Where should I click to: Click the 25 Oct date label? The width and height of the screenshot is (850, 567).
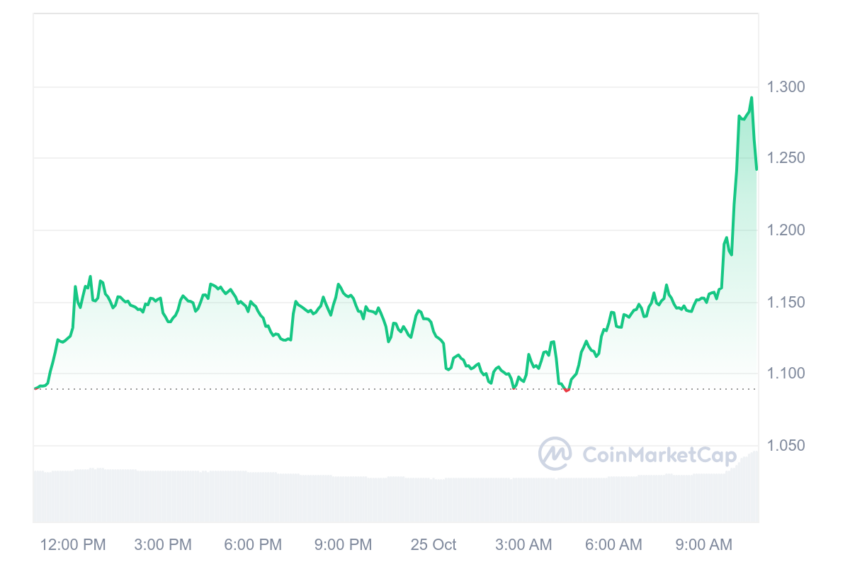point(433,544)
